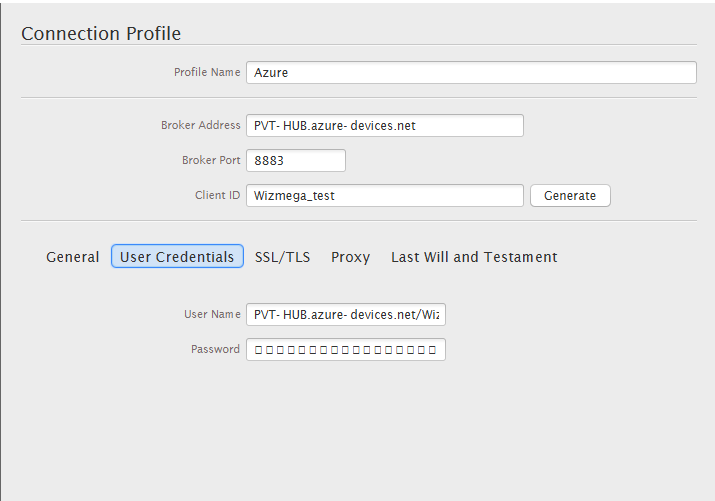Image resolution: width=715 pixels, height=501 pixels.
Task: Click the Profile Name label
Action: (x=207, y=72)
